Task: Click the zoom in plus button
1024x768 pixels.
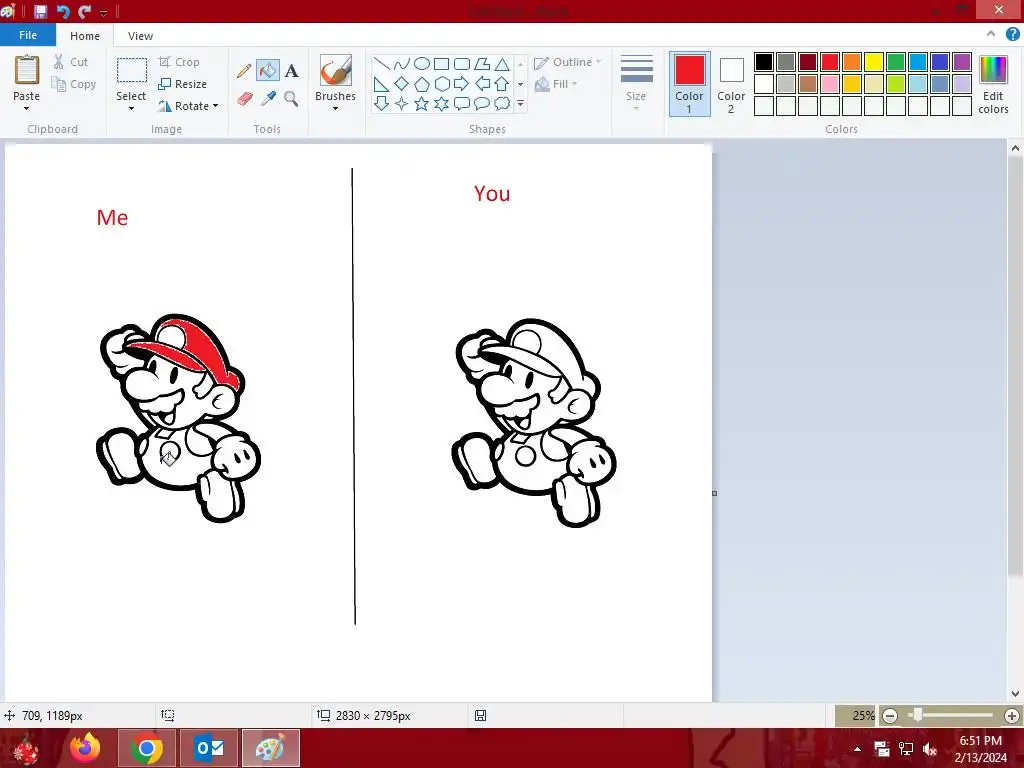Action: [1011, 716]
